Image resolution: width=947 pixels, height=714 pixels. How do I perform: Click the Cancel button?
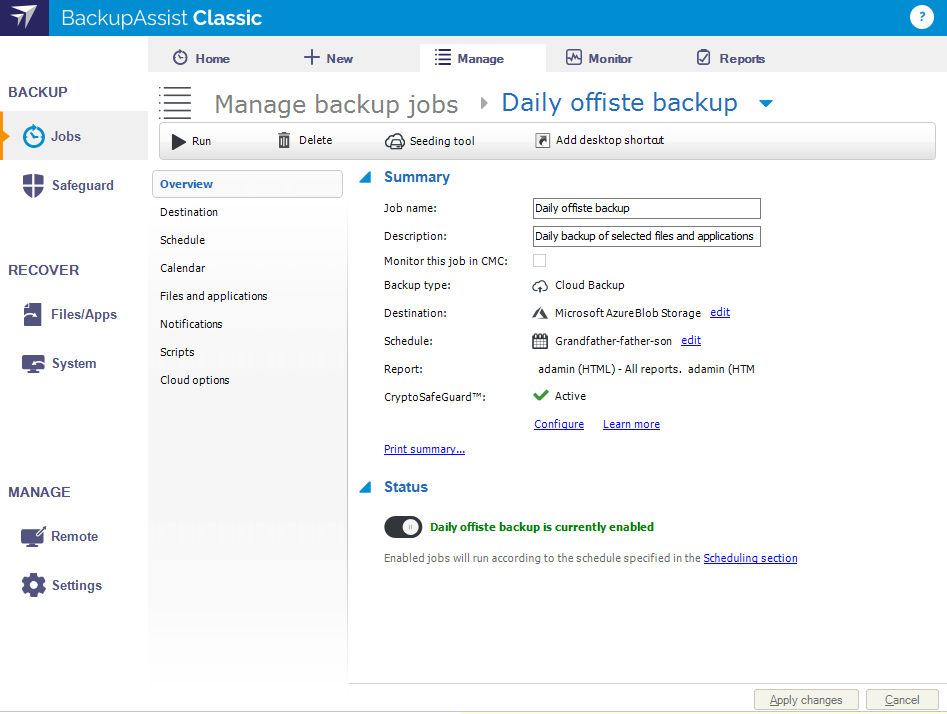pos(902,700)
